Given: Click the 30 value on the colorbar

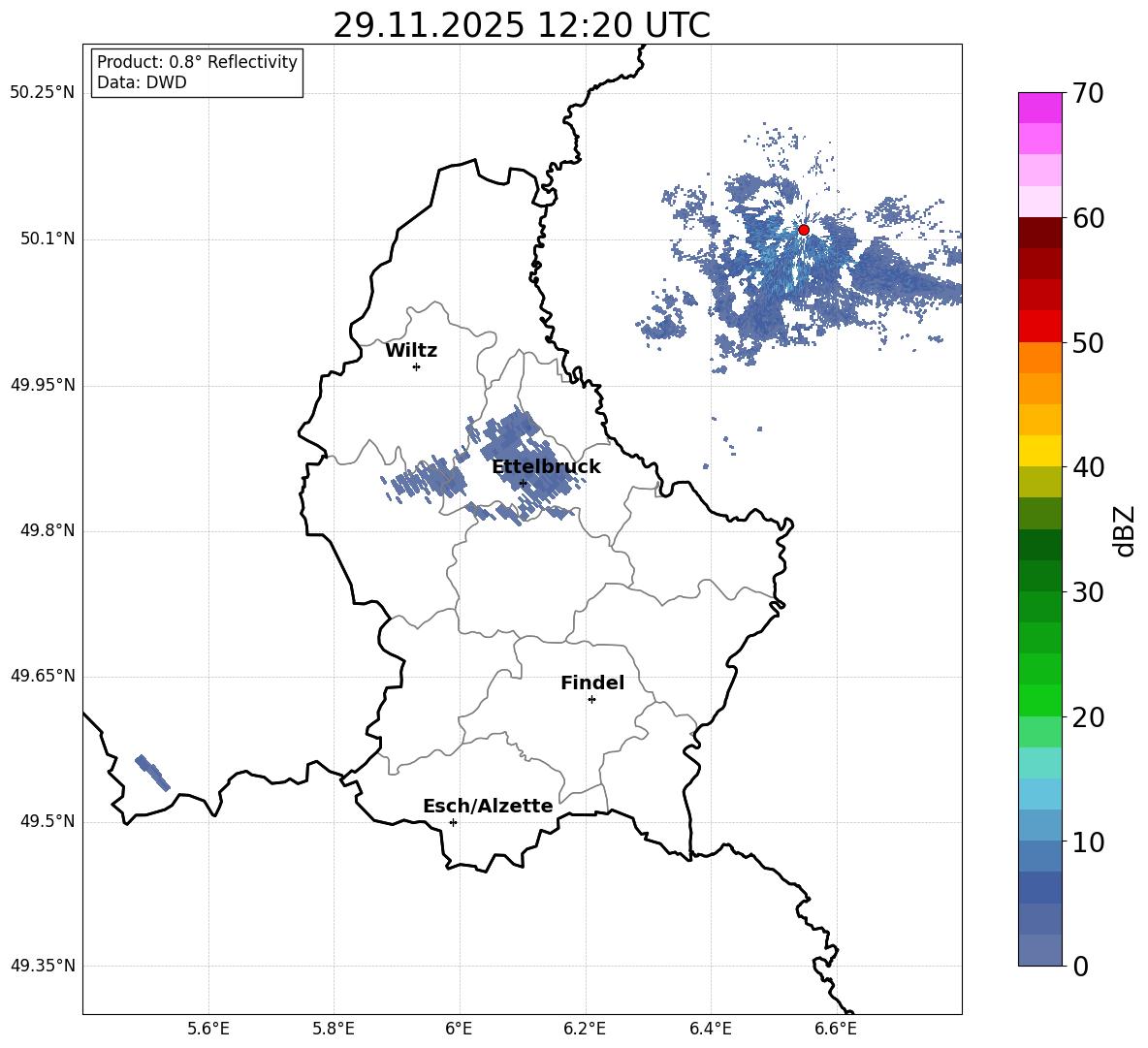Looking at the screenshot, I should point(1088,592).
